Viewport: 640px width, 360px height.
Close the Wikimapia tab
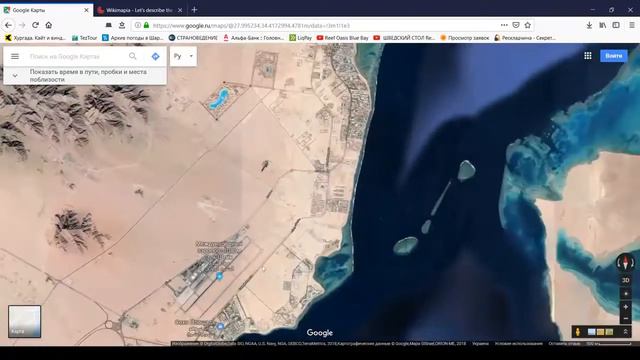click(180, 10)
